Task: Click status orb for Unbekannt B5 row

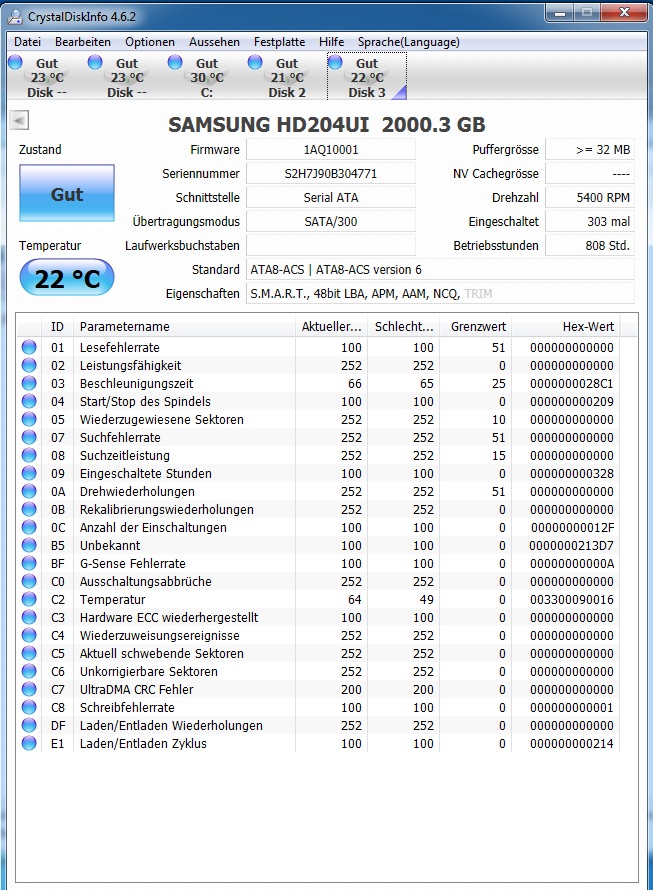Action: point(29,545)
